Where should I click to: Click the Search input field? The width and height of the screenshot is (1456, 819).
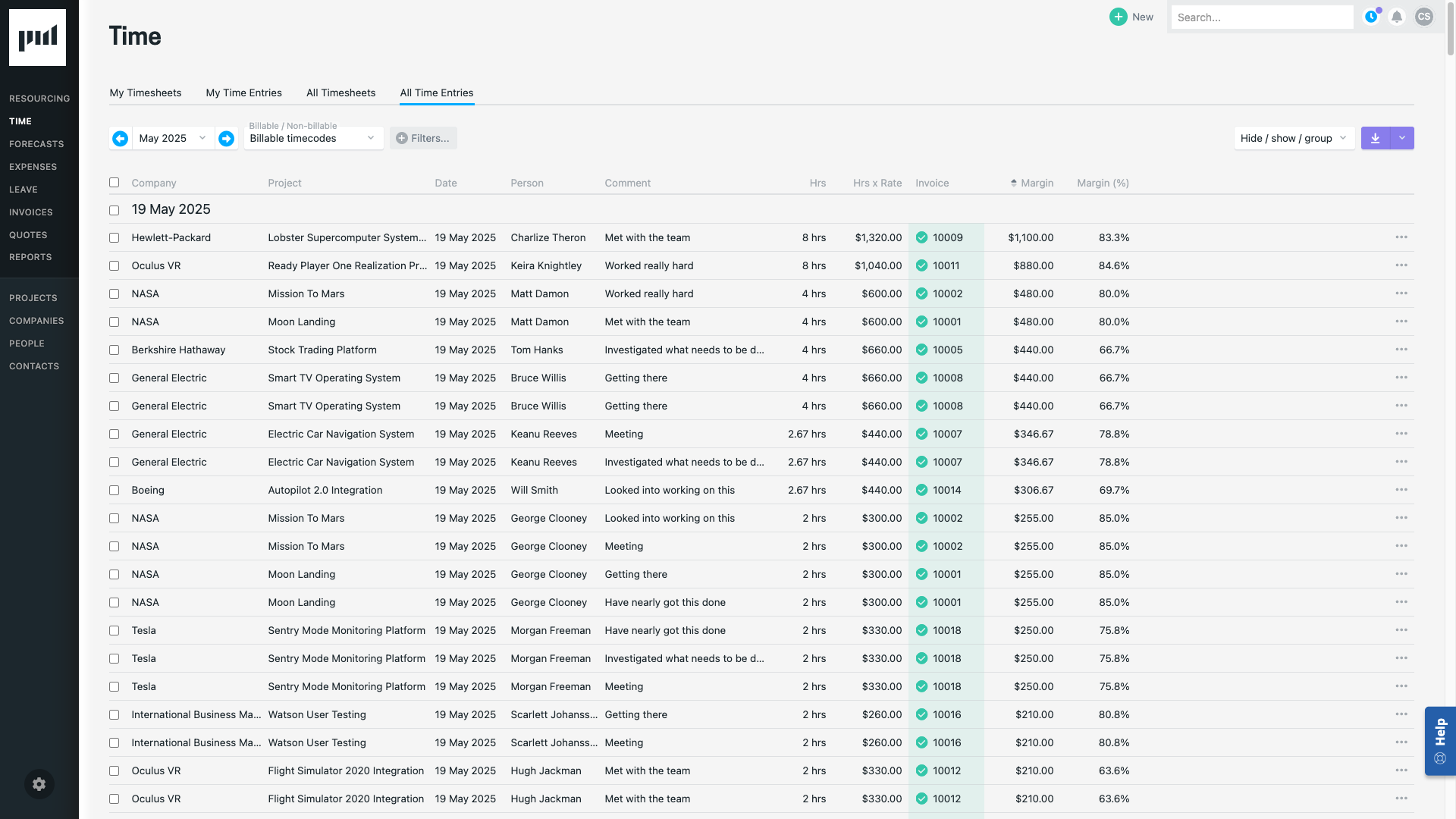[x=1262, y=17]
